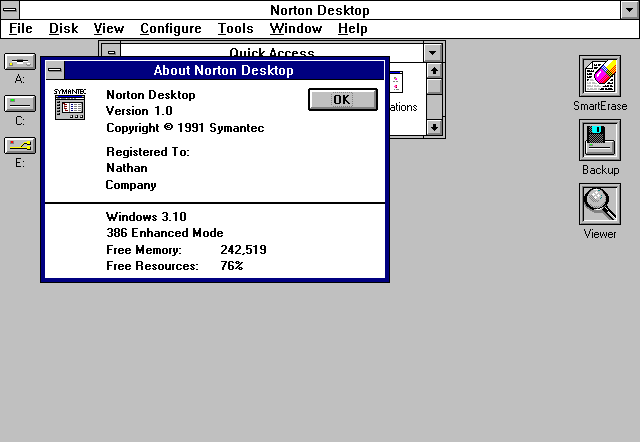Image resolution: width=640 pixels, height=442 pixels.
Task: Click 'Copyright © 1991 Symantec' text
Action: tap(185, 128)
